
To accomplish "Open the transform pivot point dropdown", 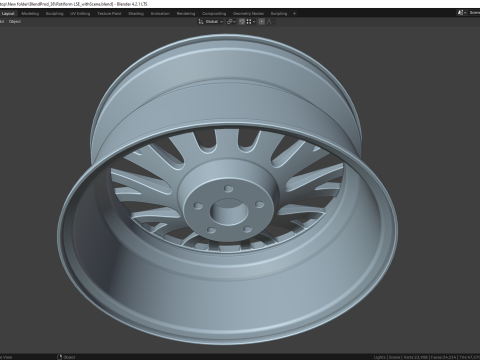I will tap(231, 22).
